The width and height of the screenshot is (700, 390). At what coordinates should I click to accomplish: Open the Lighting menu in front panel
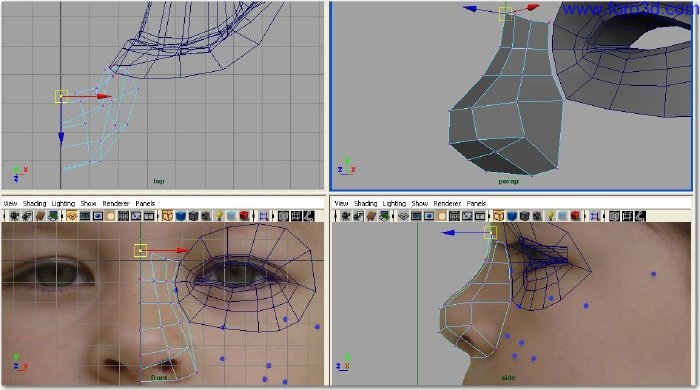[x=63, y=203]
